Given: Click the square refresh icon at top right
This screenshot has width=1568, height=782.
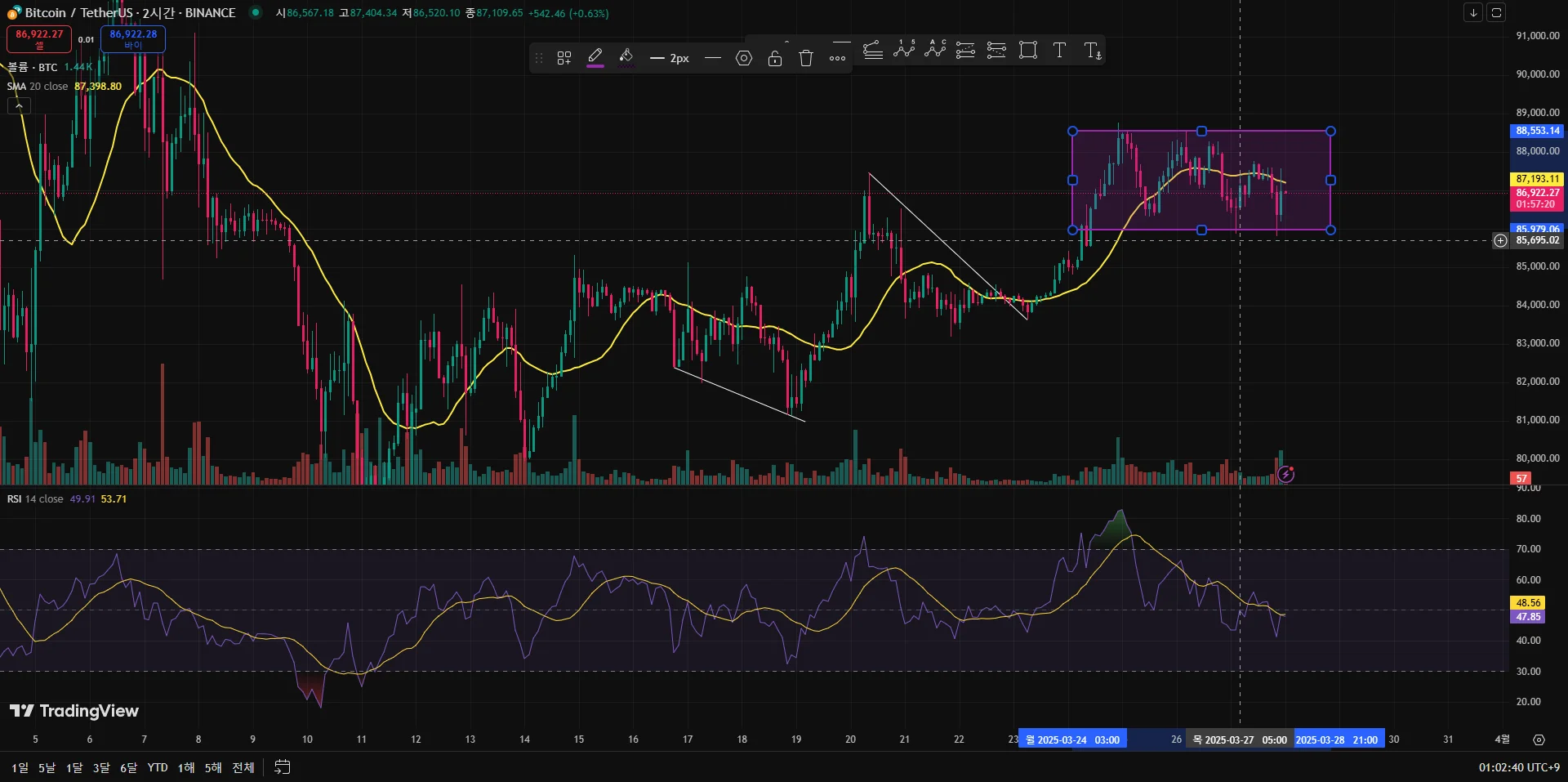Looking at the screenshot, I should [1496, 12].
